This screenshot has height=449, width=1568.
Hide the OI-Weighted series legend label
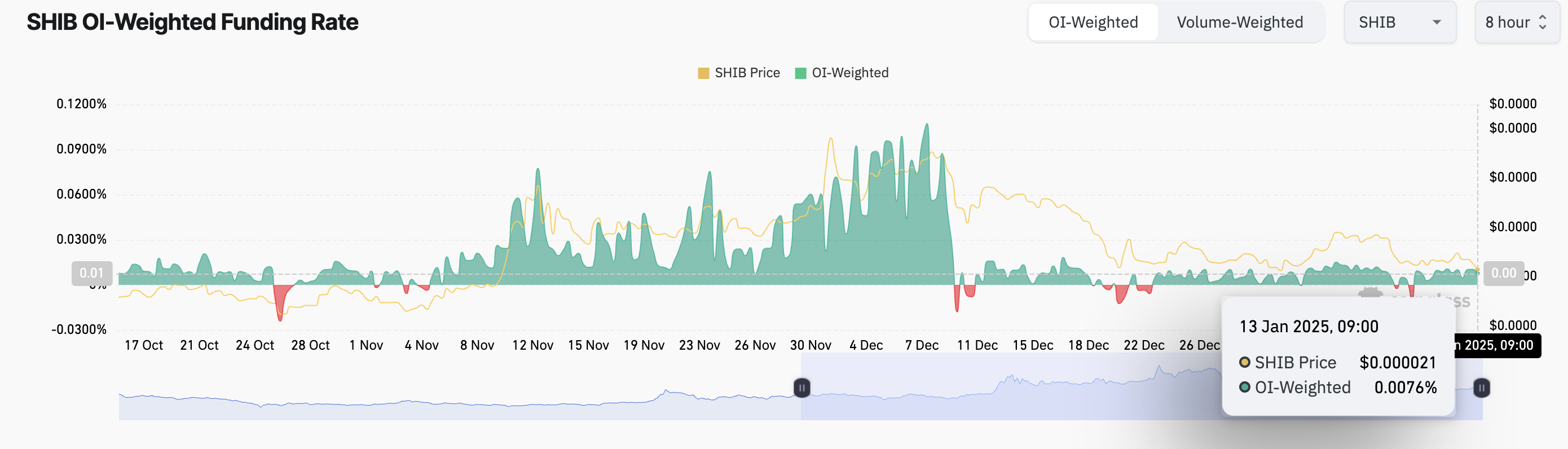click(850, 73)
